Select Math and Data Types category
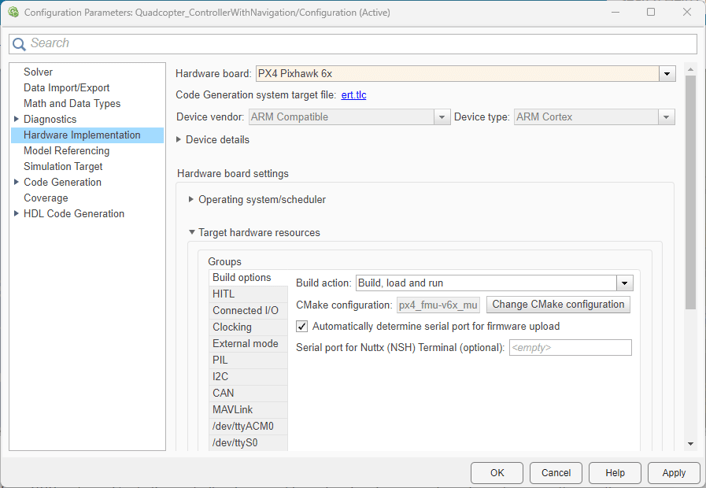 [72, 104]
